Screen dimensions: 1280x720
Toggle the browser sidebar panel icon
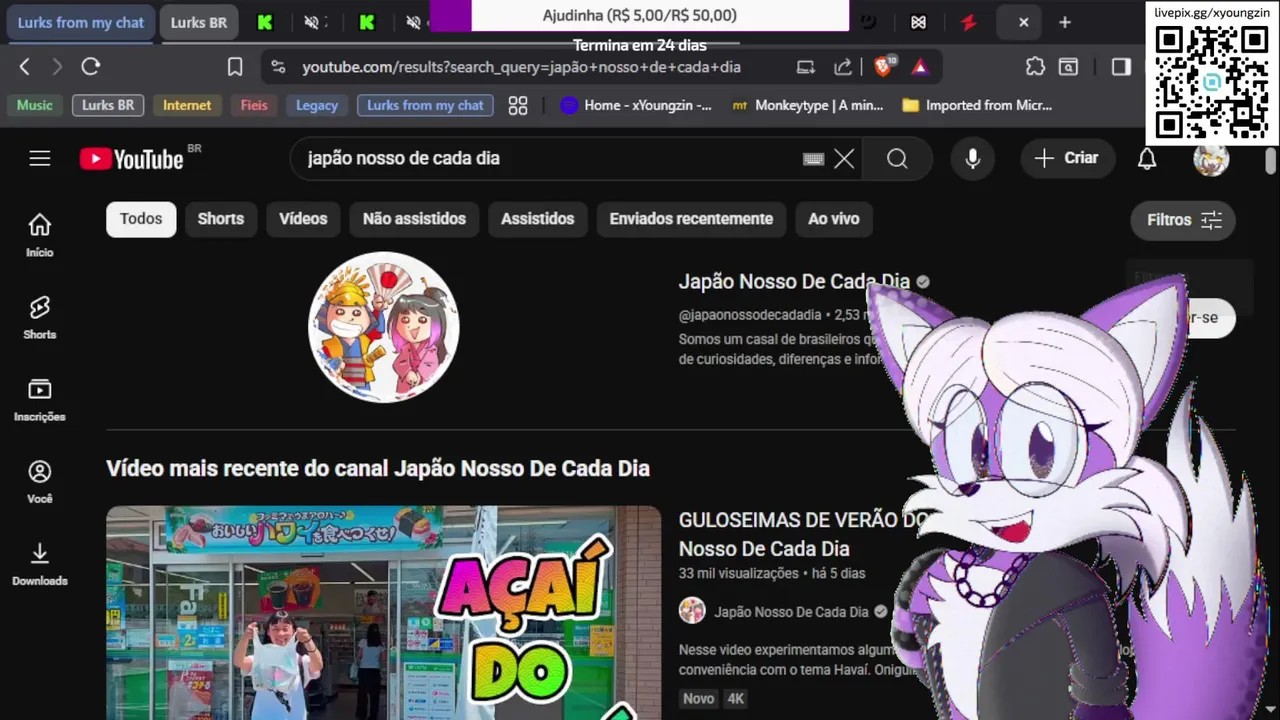click(1121, 66)
